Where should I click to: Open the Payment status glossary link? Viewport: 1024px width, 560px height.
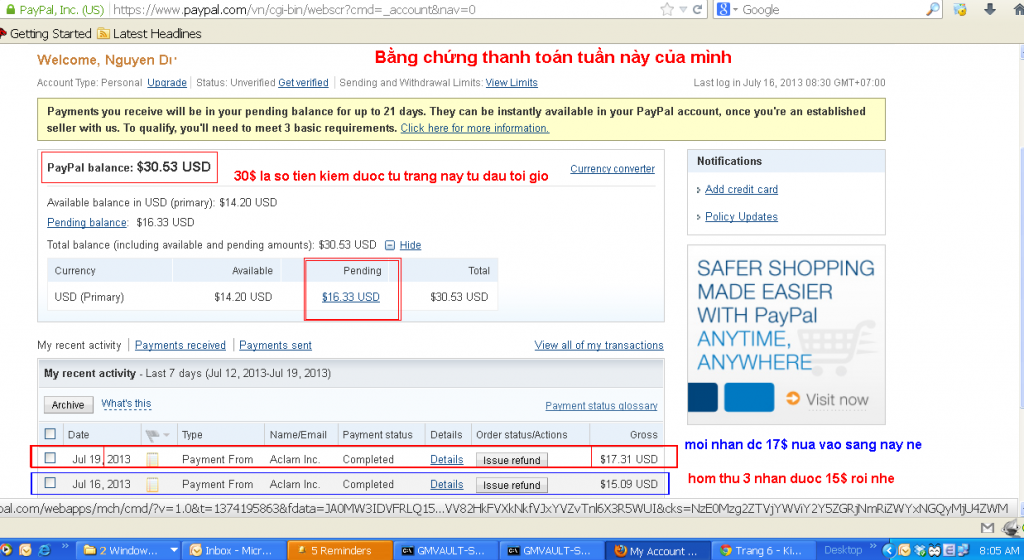coord(601,406)
